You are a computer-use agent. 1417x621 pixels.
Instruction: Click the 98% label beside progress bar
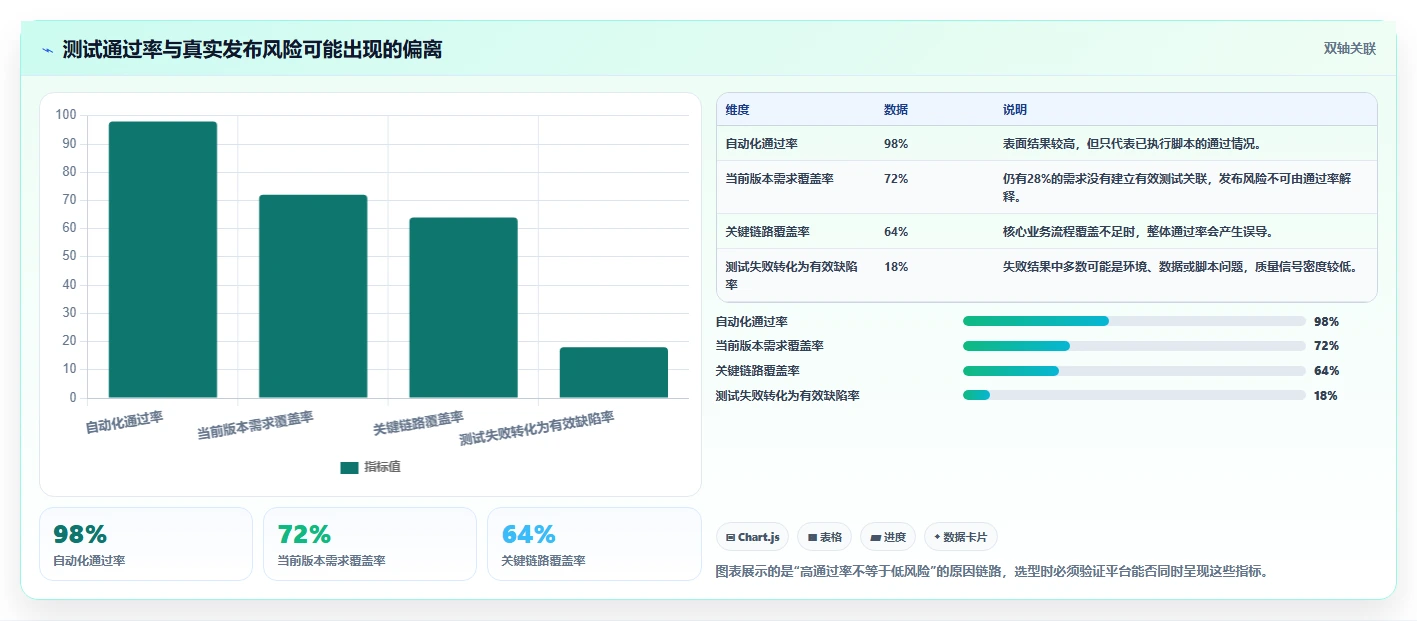1326,322
